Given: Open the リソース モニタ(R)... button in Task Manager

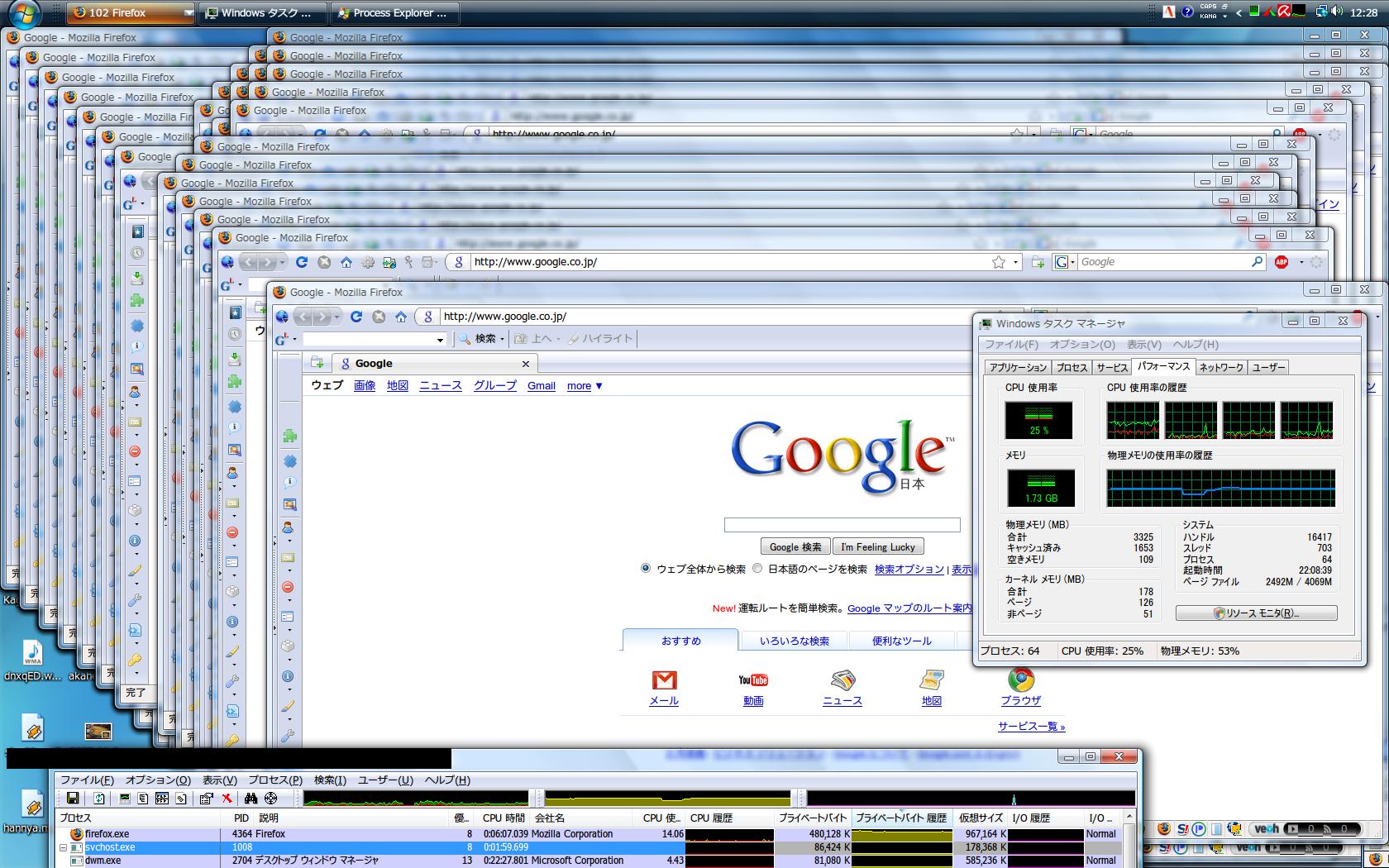Looking at the screenshot, I should tap(1257, 613).
